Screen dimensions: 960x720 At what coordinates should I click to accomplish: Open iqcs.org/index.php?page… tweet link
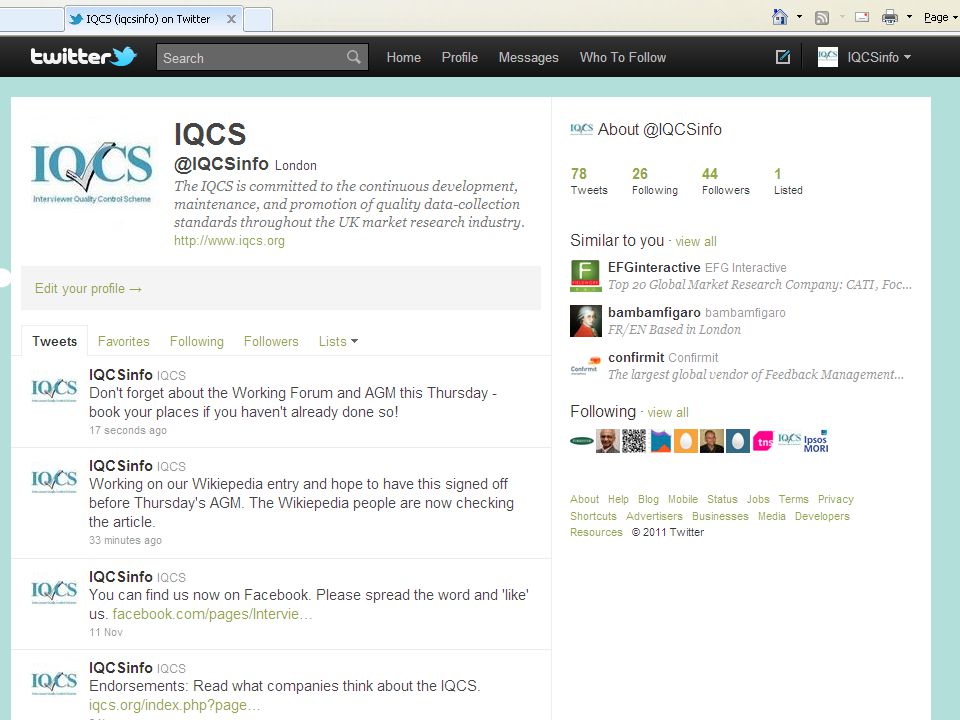point(174,705)
